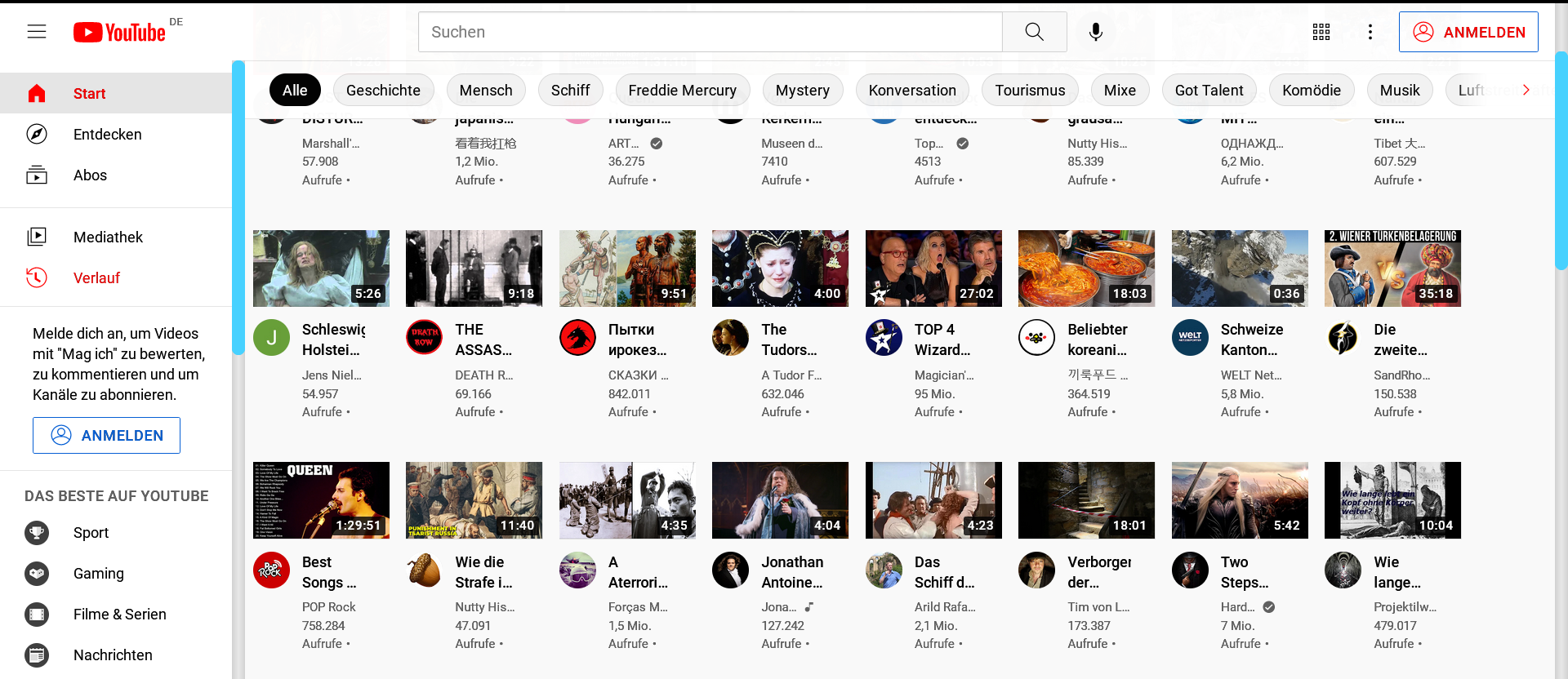
Task: Open the hamburger guide menu
Action: coord(37,32)
